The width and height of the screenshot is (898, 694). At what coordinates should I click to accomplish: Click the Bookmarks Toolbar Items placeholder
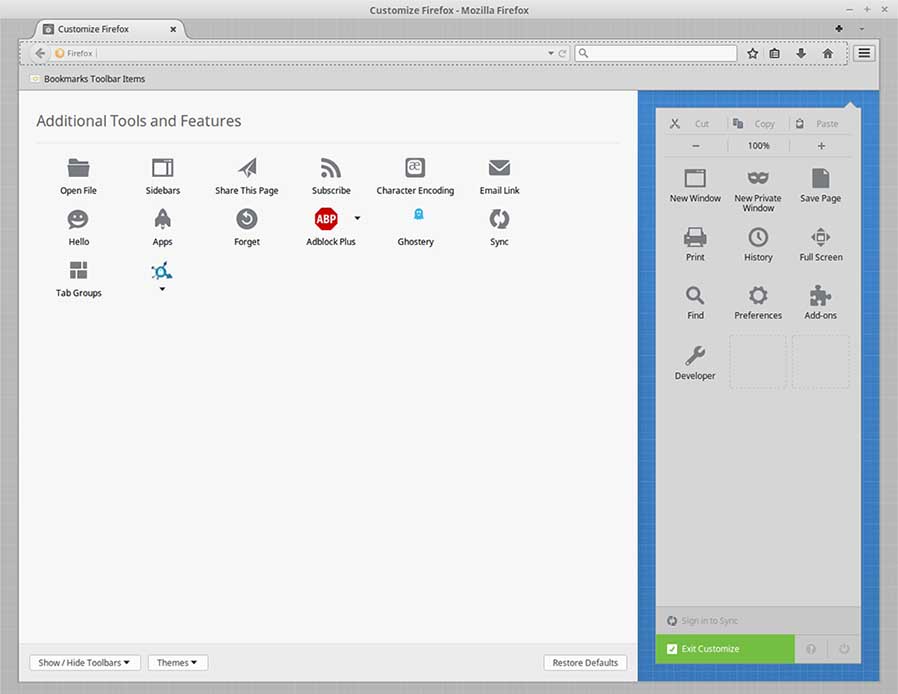pos(88,79)
